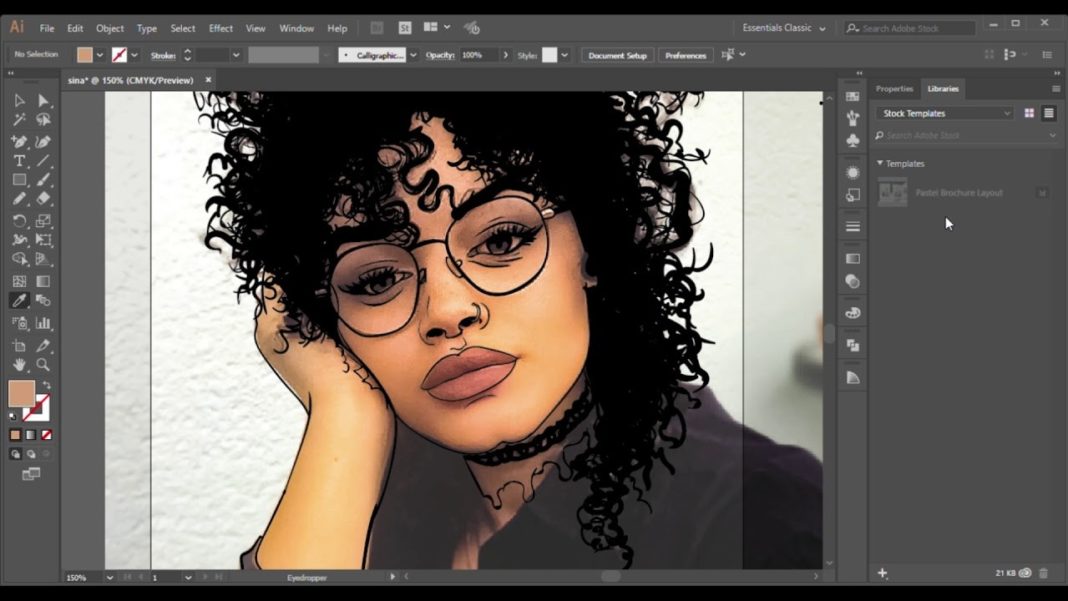
Task: Select the Type tool
Action: [18, 160]
